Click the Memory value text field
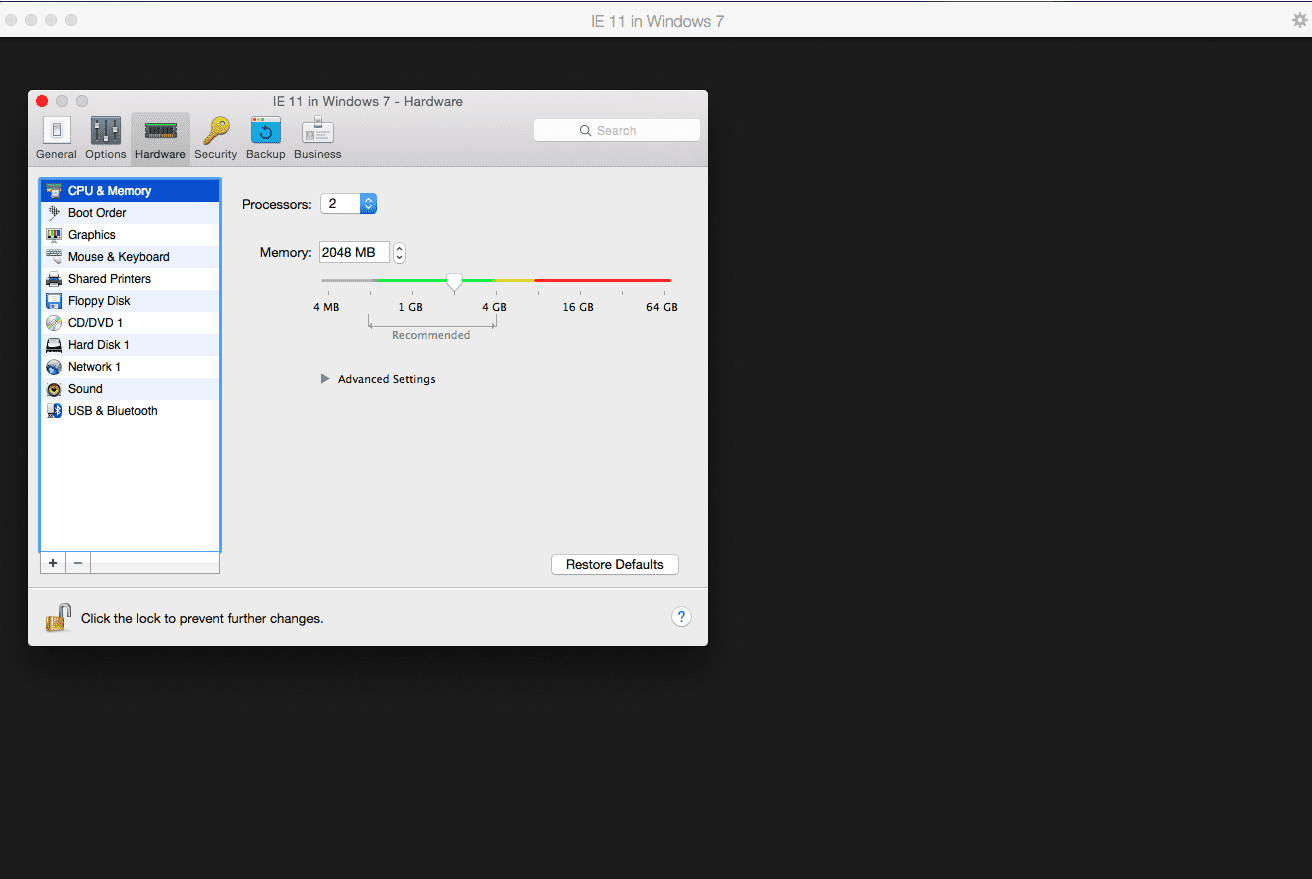 (354, 253)
